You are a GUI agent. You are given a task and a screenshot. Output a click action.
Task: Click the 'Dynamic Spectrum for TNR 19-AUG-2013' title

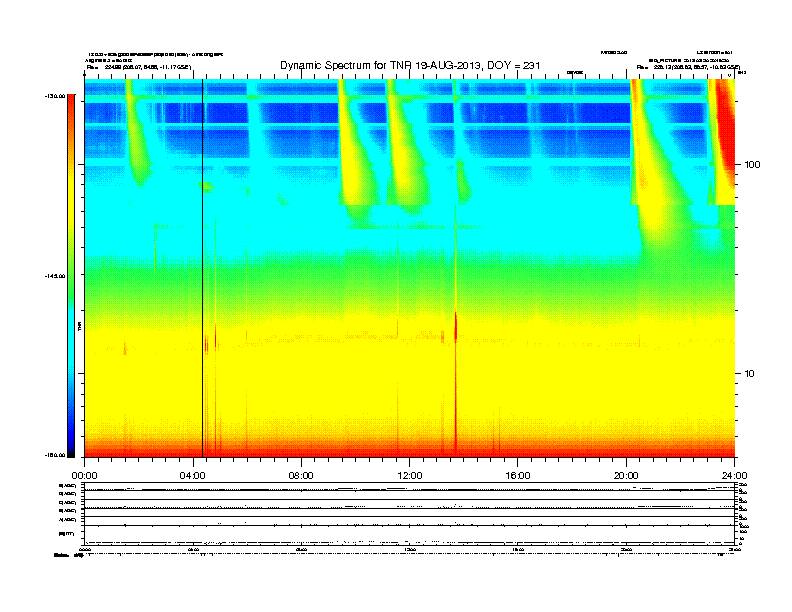[410, 65]
